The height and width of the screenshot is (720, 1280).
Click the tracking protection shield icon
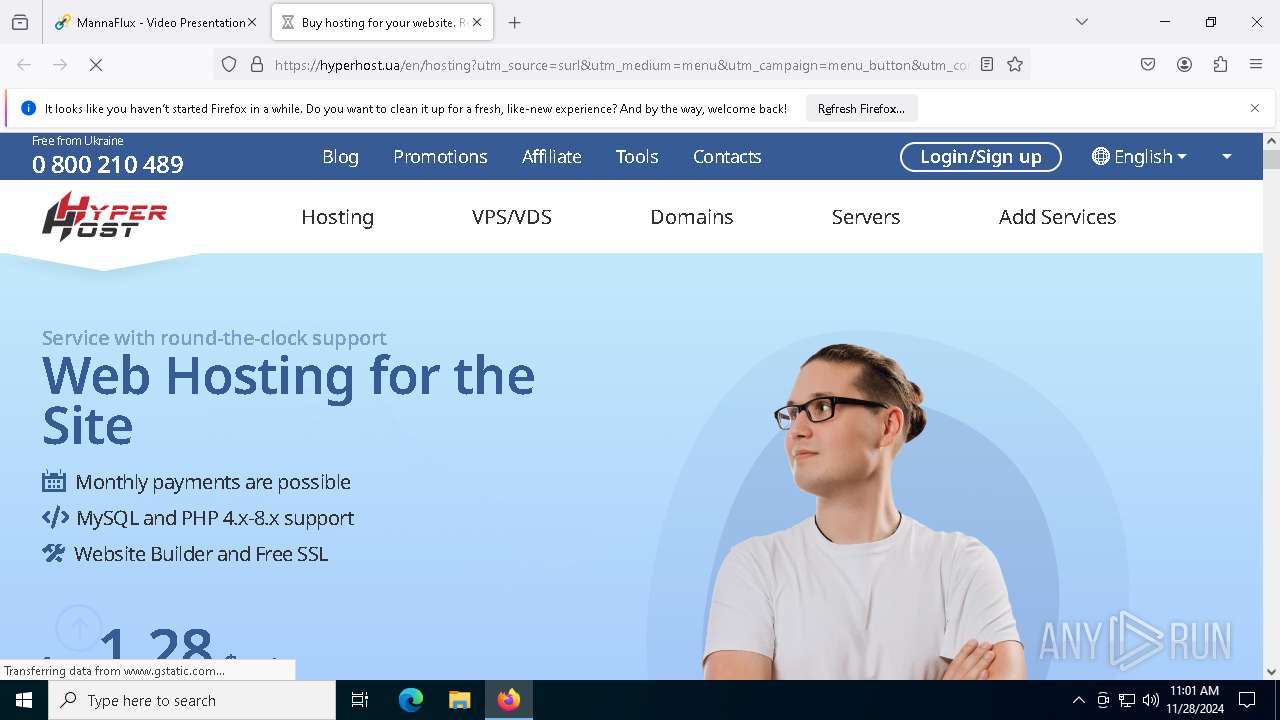click(x=229, y=65)
